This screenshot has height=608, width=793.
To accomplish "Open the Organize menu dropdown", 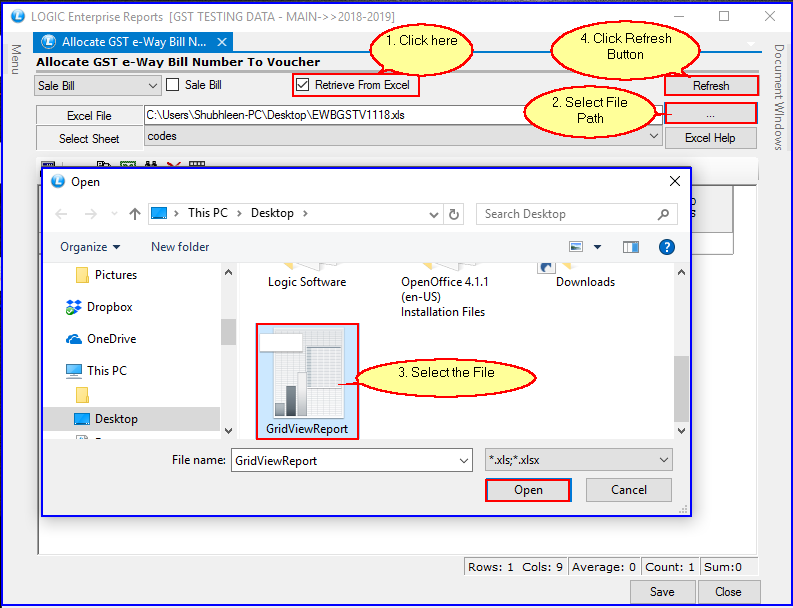I will (90, 247).
